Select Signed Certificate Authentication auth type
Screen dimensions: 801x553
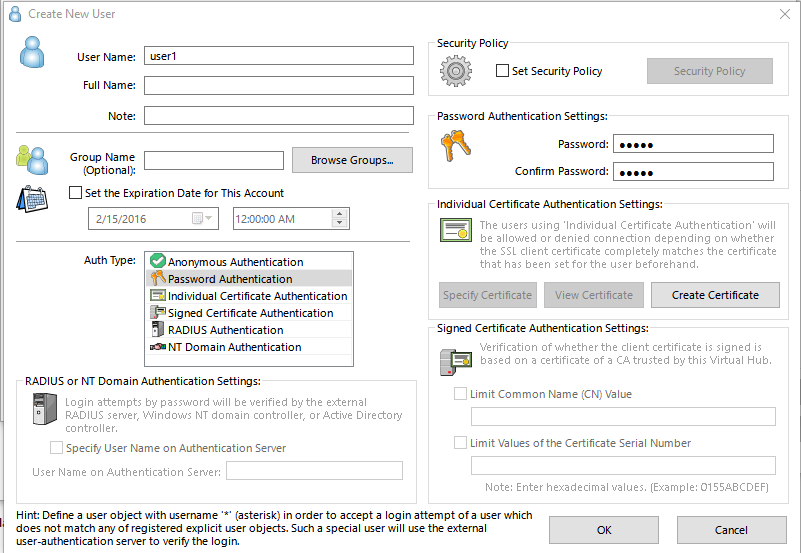click(x=249, y=312)
